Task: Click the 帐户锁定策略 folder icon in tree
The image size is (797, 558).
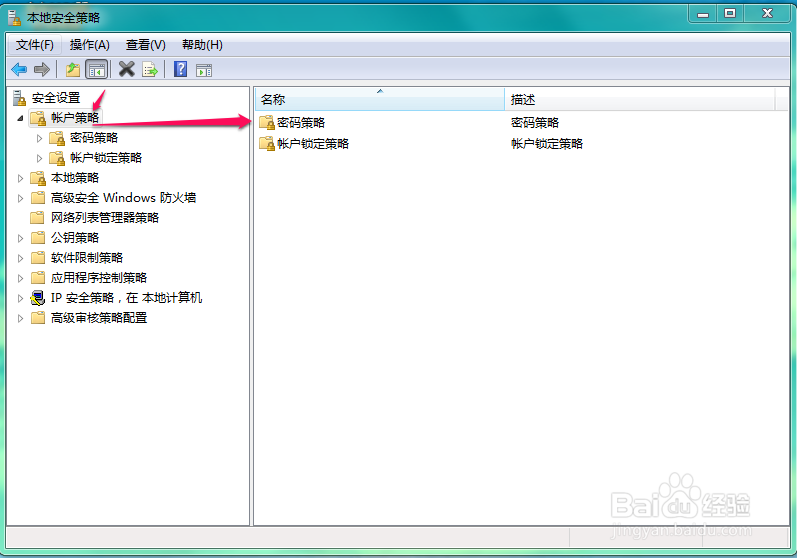Action: 57,158
